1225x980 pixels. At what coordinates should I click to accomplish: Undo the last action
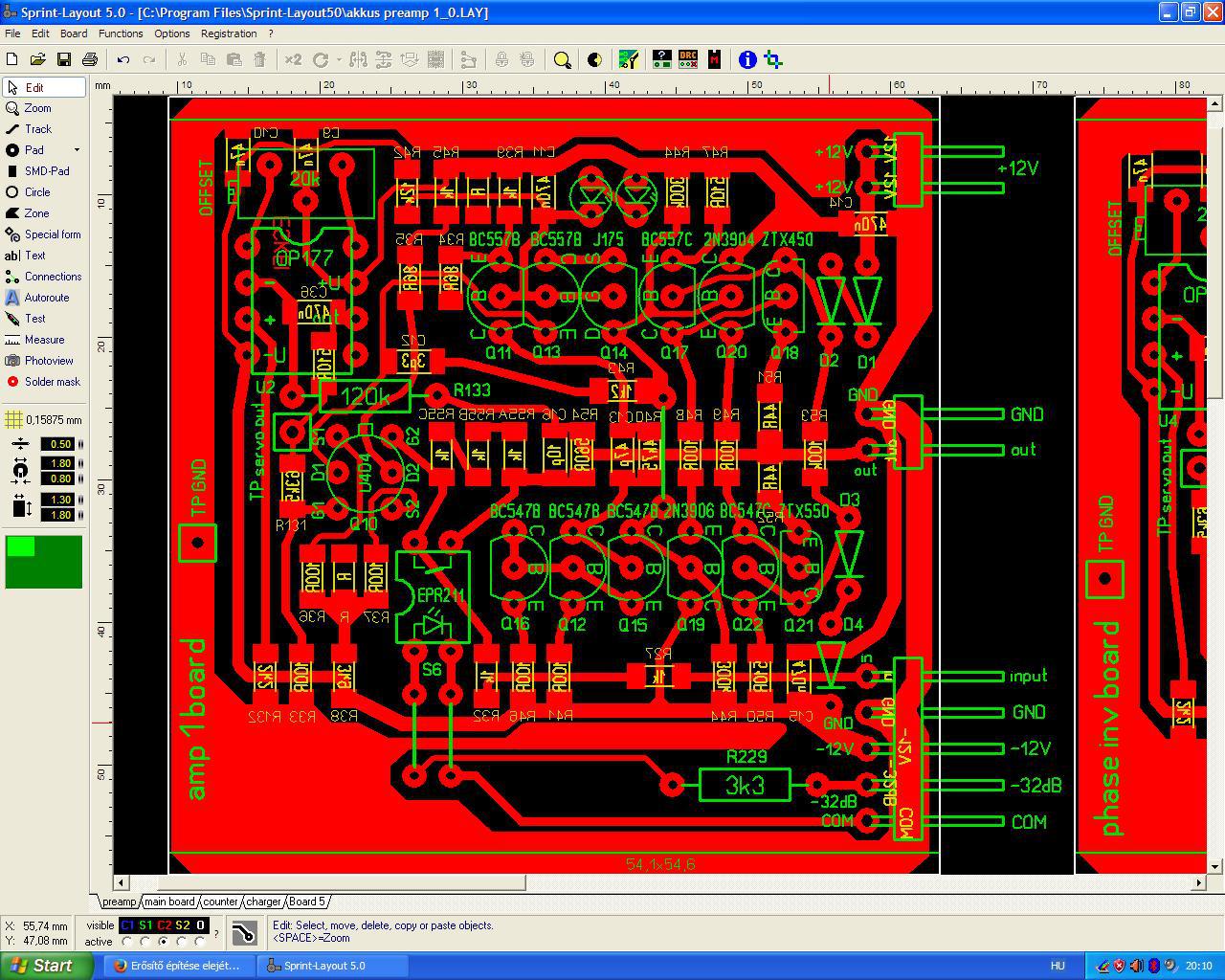click(123, 59)
